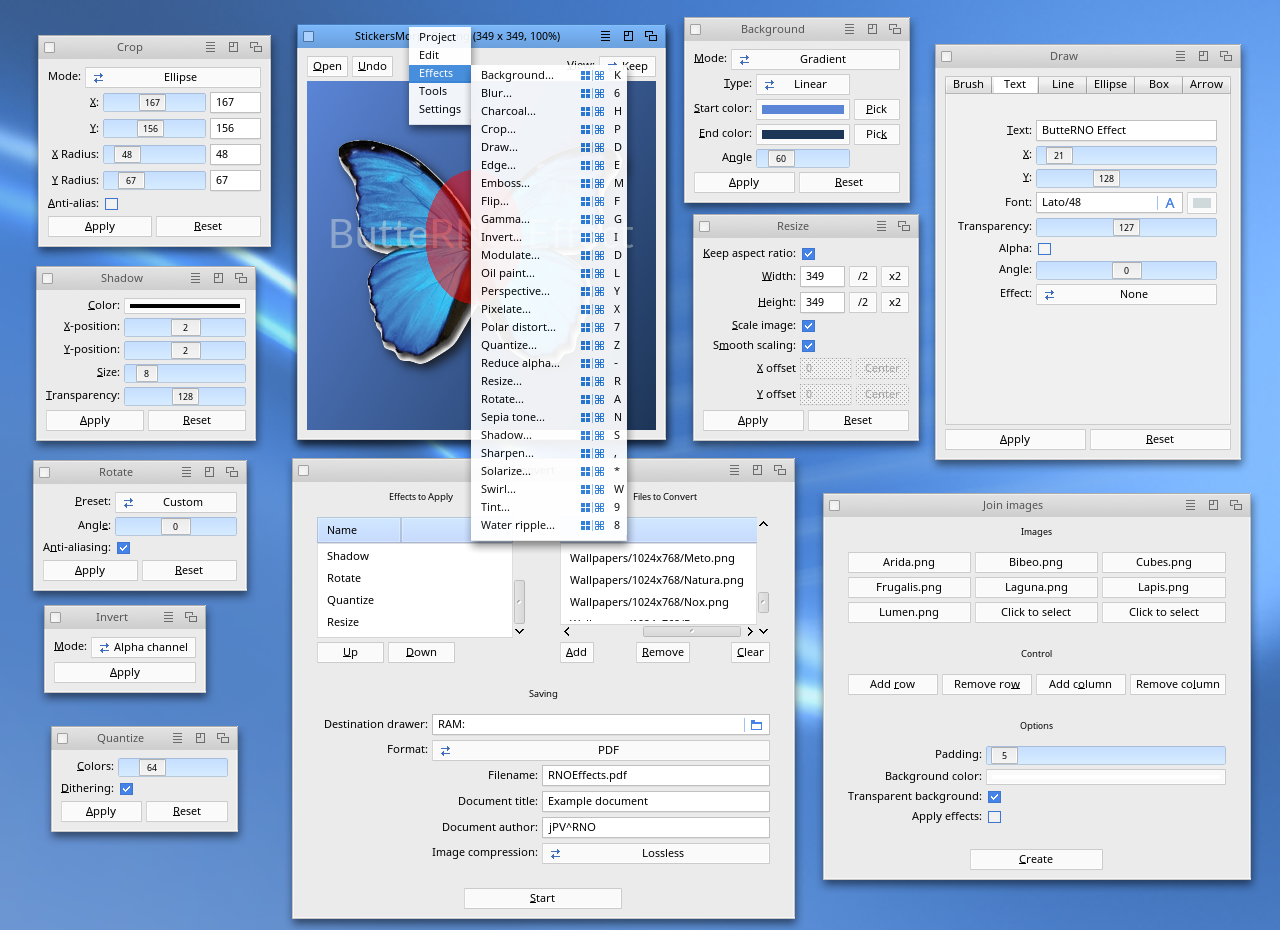
Task: Open the font chooser icon beside Lato/48
Action: [x=1170, y=203]
